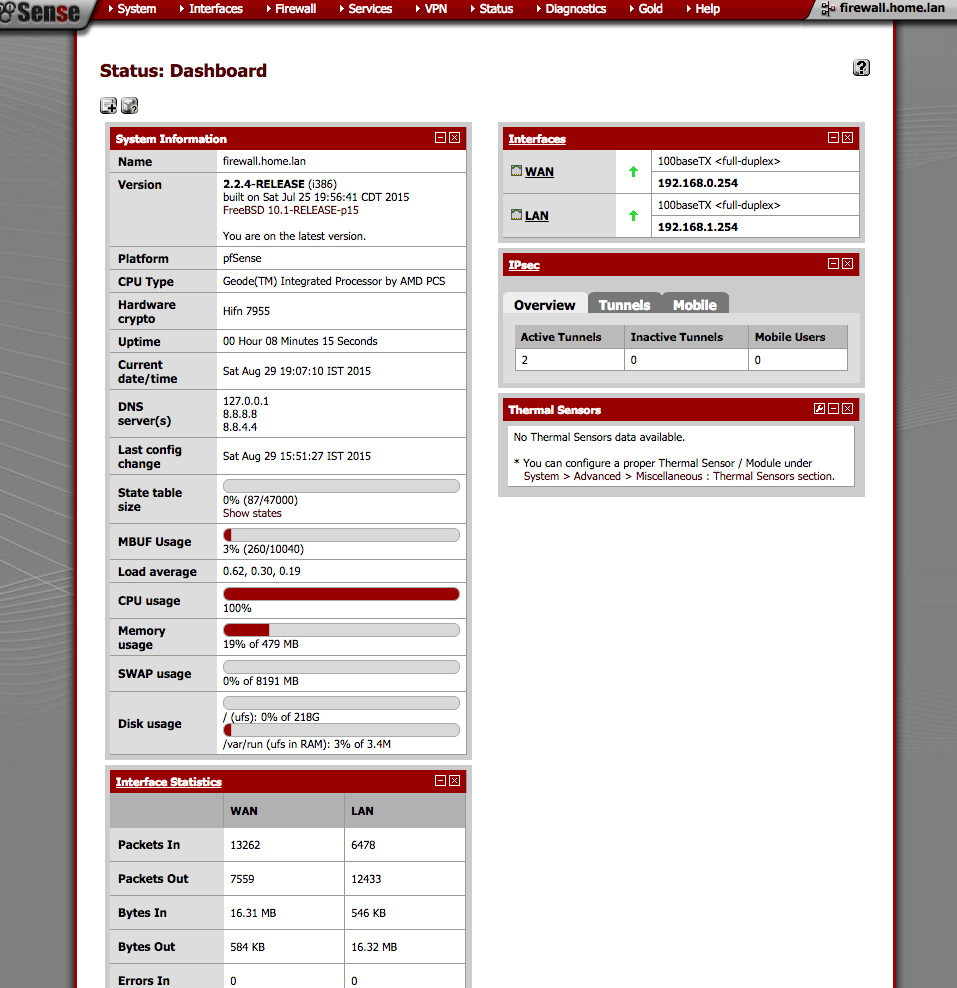Collapse the IPsec widget
Image resolution: width=957 pixels, height=988 pixels.
(833, 264)
